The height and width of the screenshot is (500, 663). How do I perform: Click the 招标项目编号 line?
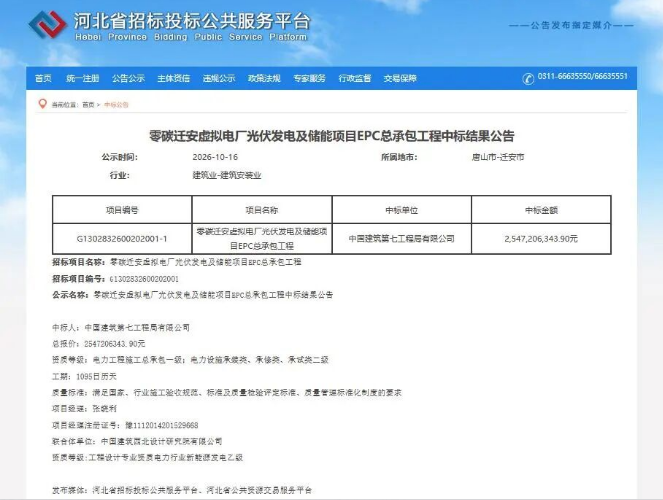tap(115, 279)
